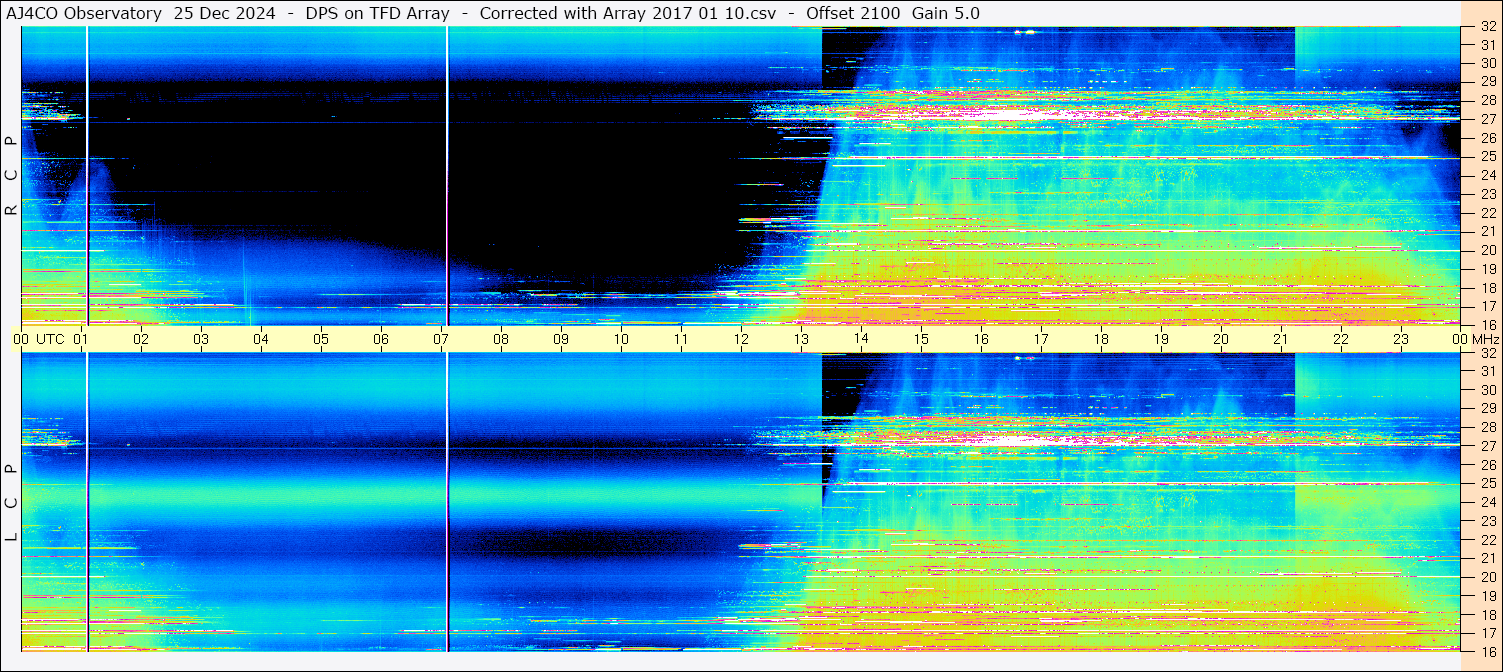Click 16 MHz label on LCP frequency scale

[x=1487, y=651]
